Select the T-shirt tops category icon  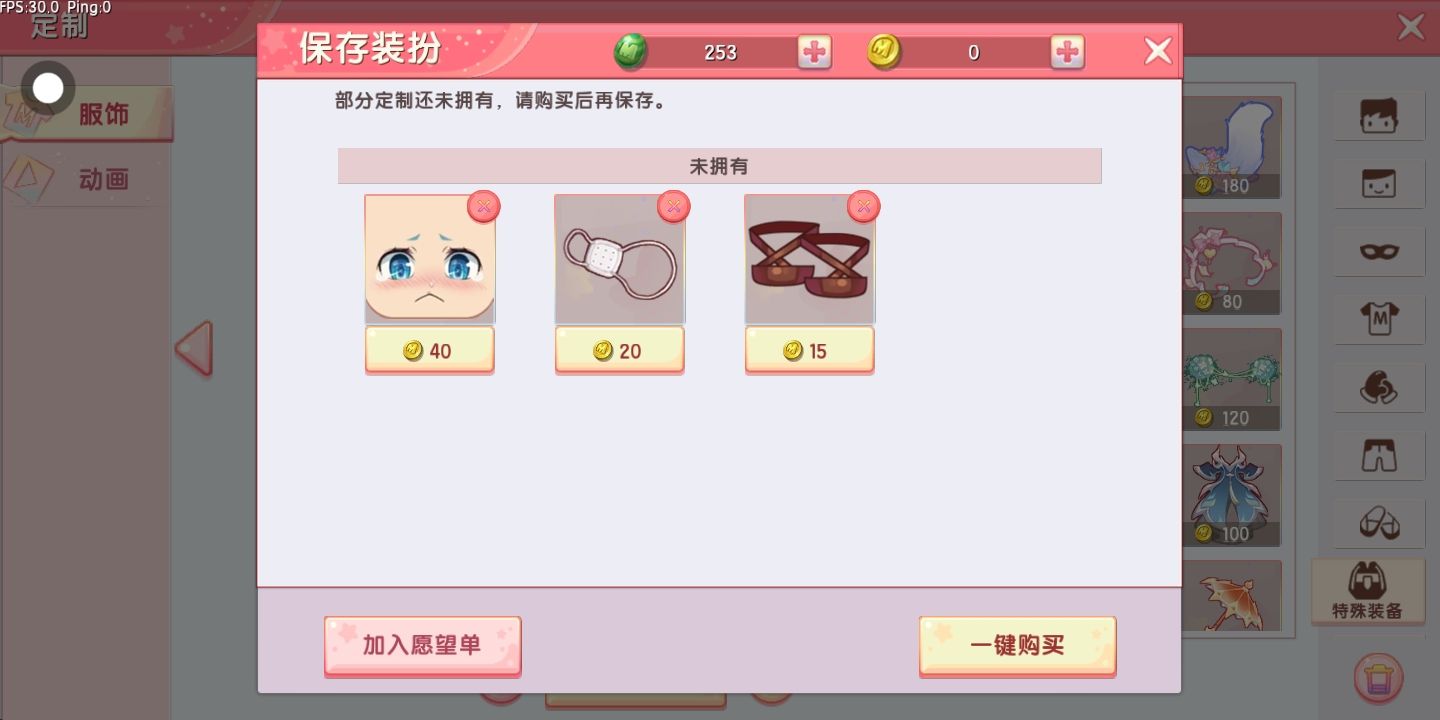(x=1379, y=319)
